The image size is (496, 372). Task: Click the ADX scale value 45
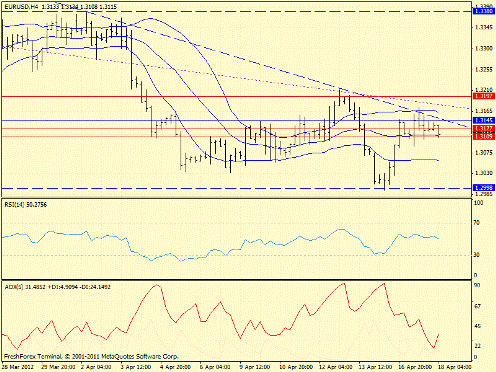[x=477, y=326]
